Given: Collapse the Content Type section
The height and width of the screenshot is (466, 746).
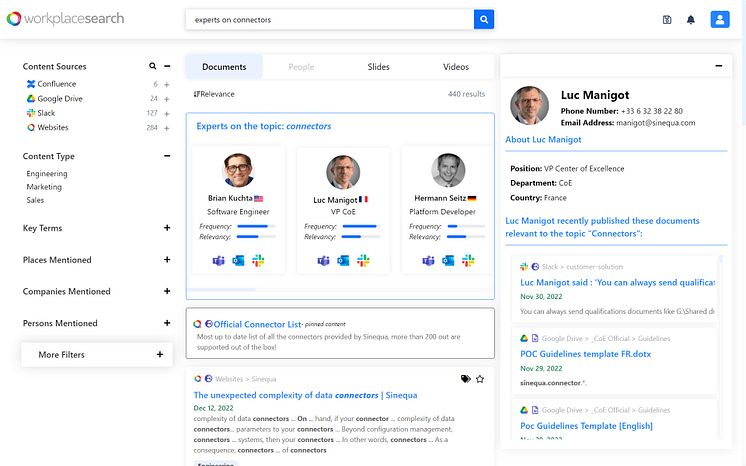Looking at the screenshot, I should coord(167,156).
